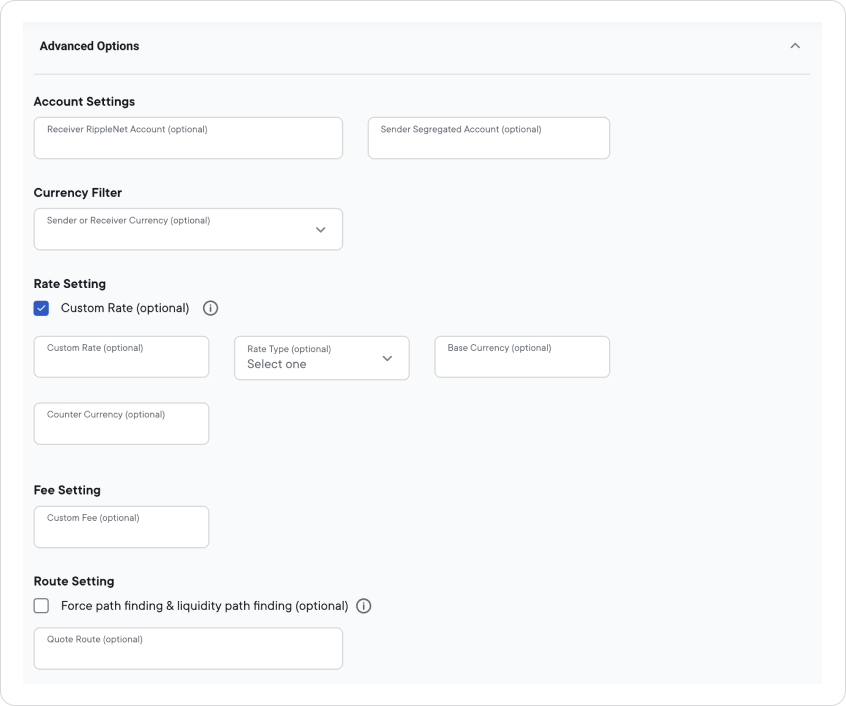Toggle the Custom Rate option off
Screen dimensions: 846x706
pyautogui.click(x=41, y=308)
